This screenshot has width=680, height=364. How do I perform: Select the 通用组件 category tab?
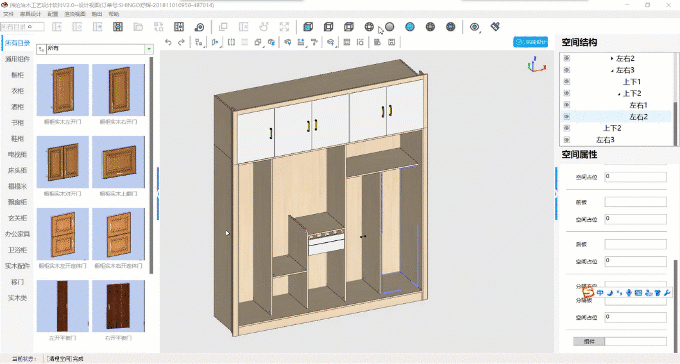17,59
